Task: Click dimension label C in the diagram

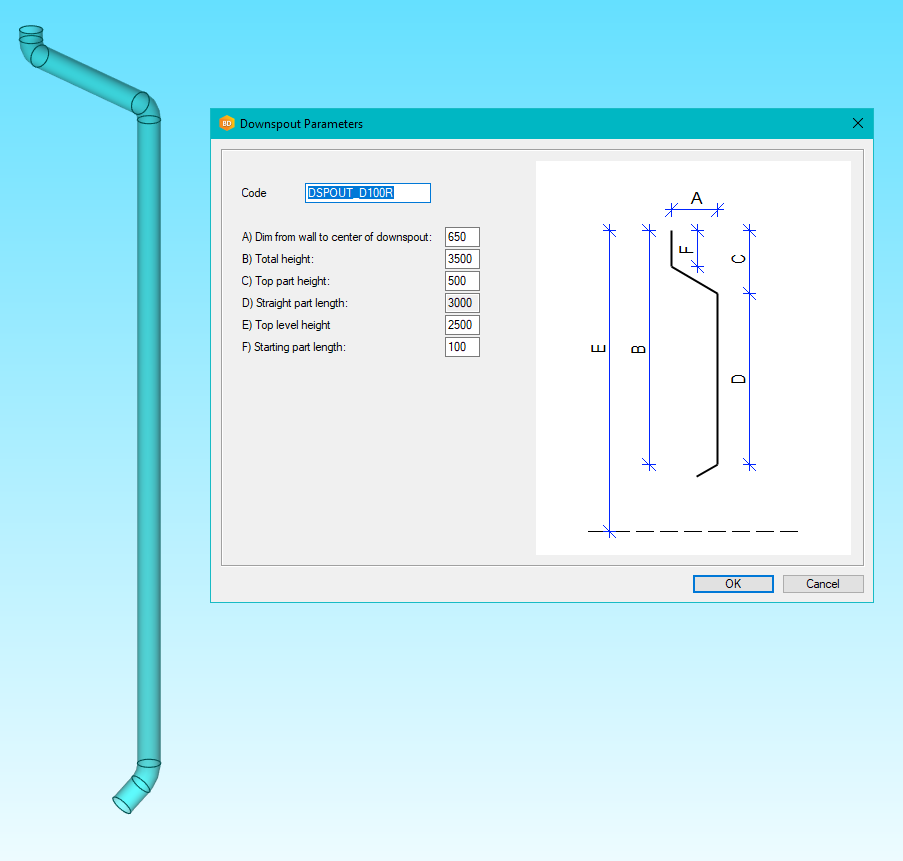Action: (x=739, y=260)
